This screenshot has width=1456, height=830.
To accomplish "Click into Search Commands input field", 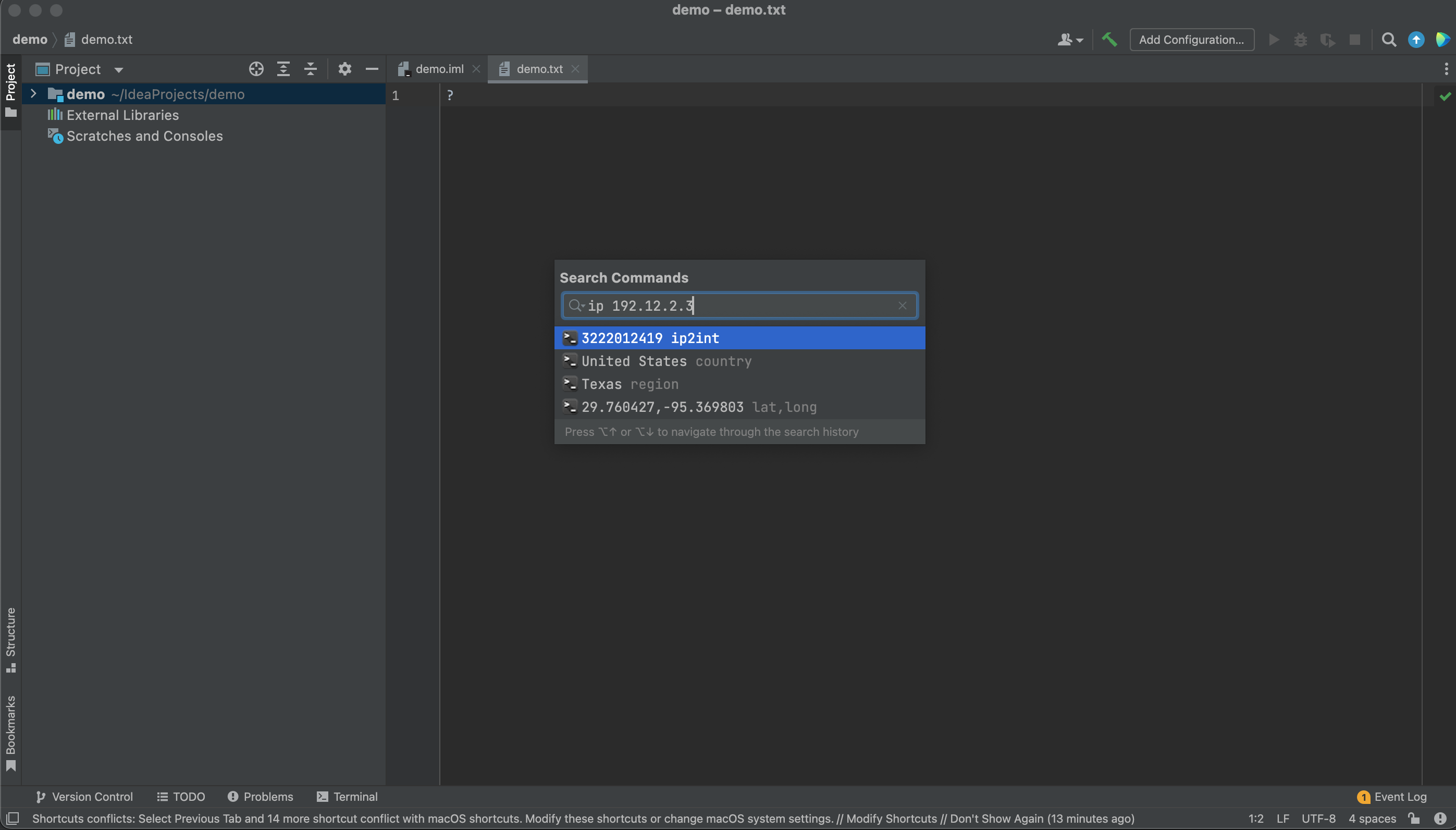I will [739, 306].
